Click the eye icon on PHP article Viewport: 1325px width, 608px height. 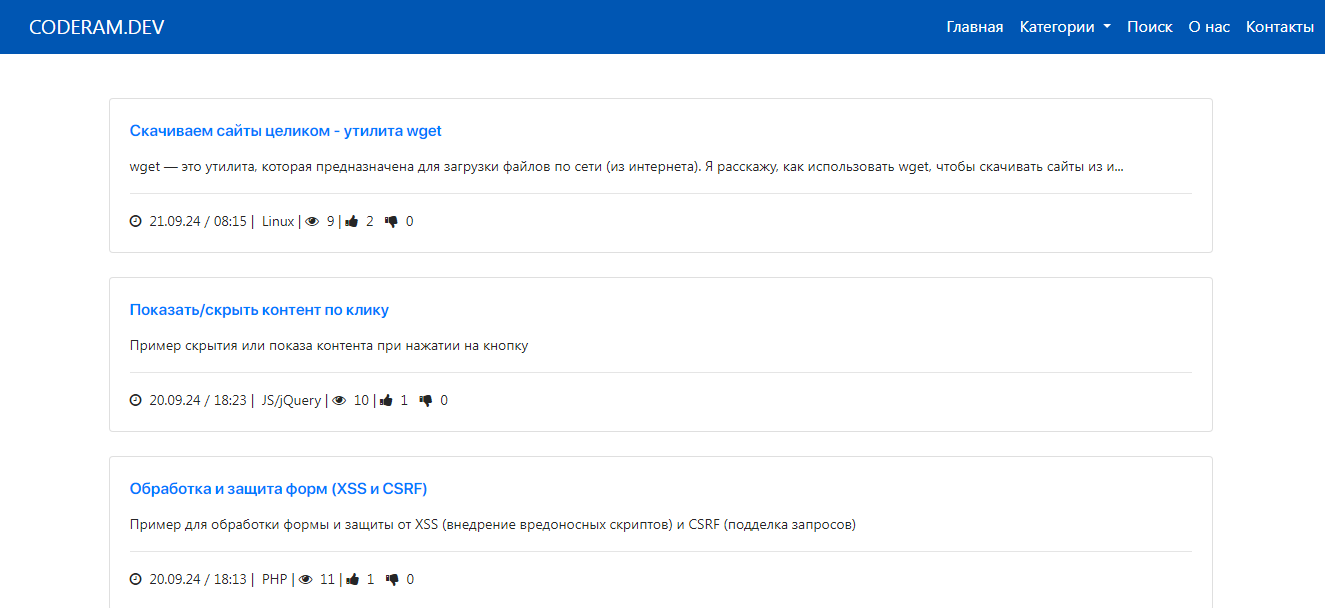click(306, 580)
